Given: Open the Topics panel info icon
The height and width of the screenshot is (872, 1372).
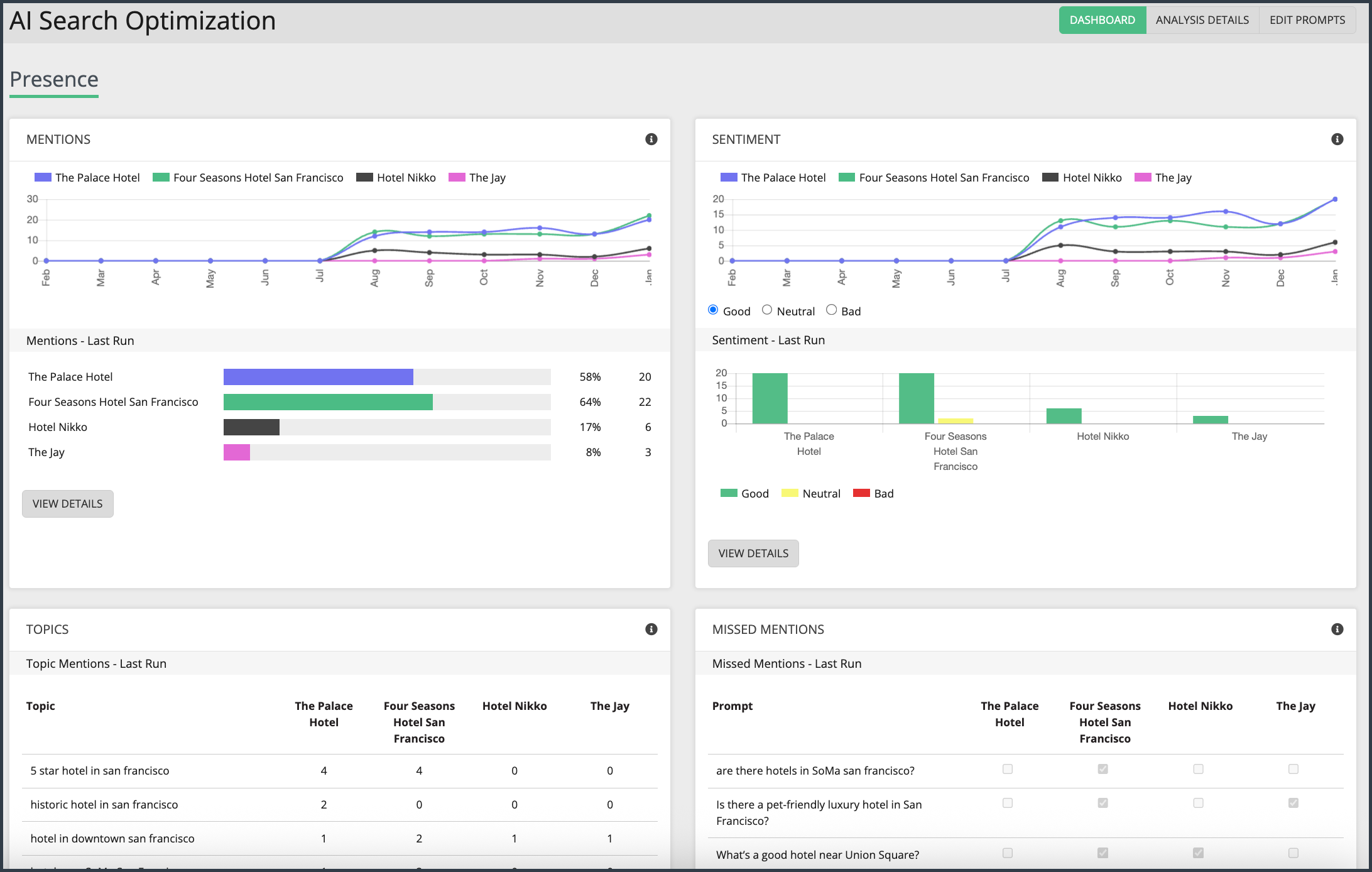Looking at the screenshot, I should pos(651,629).
